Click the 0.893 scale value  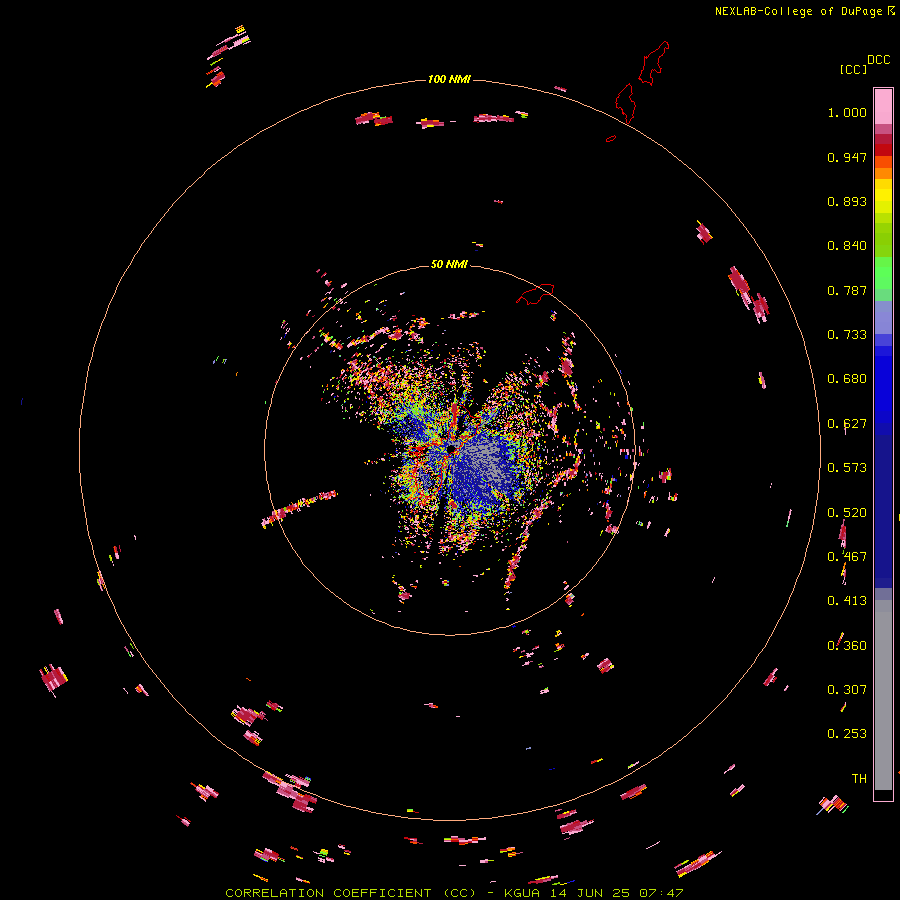click(x=847, y=201)
